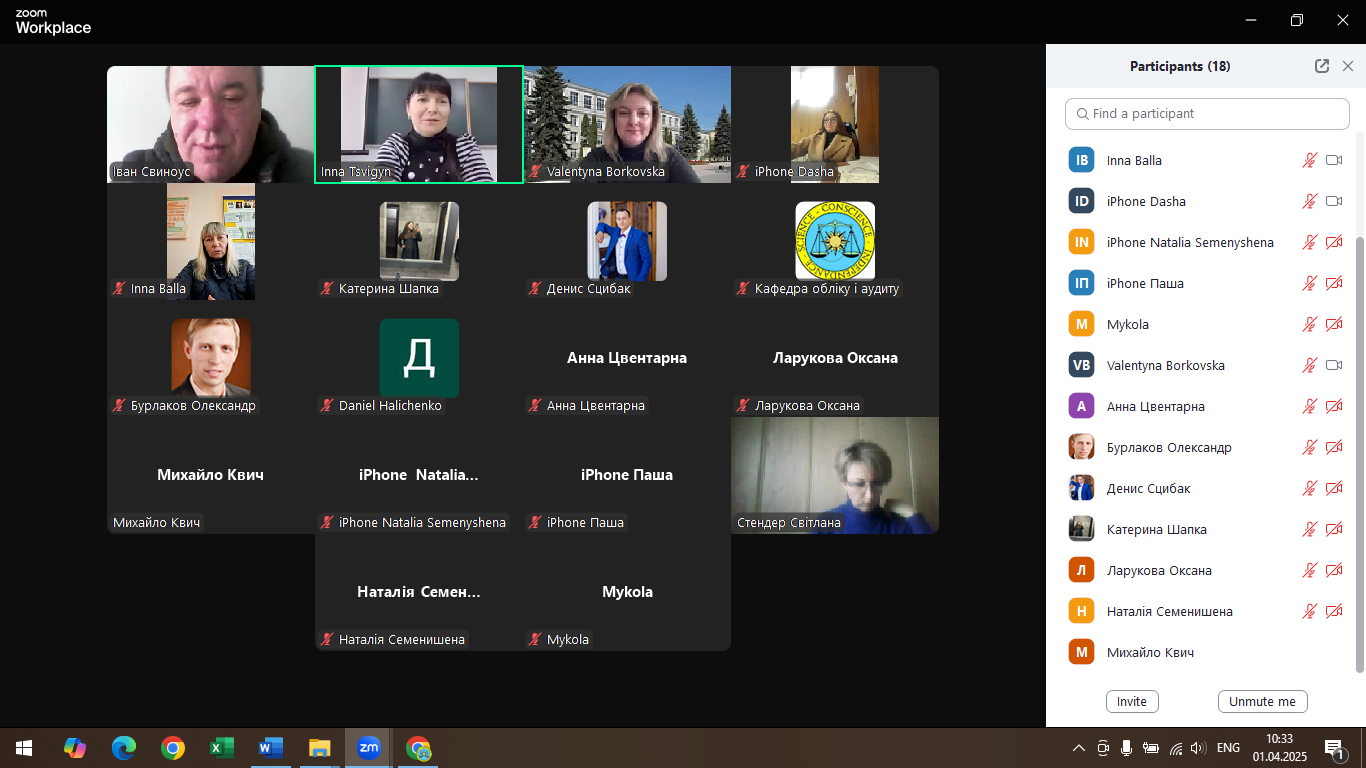Click Mykola's muted microphone icon

pyautogui.click(x=1309, y=324)
